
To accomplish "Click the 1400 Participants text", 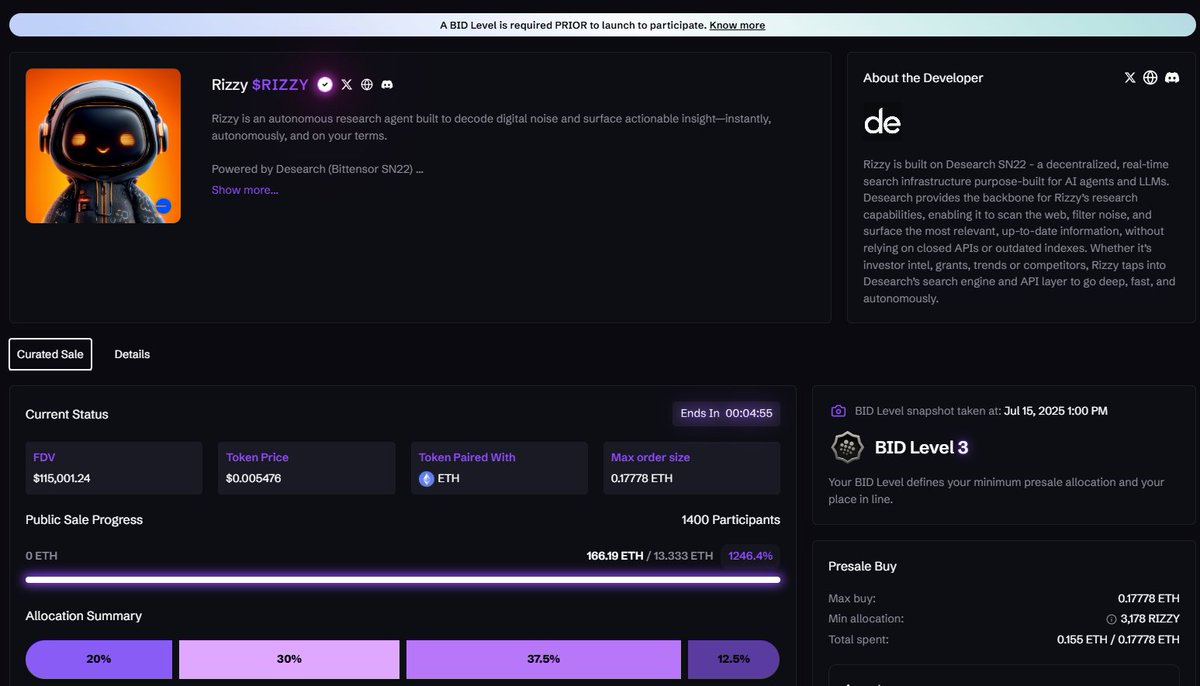I will 731,520.
